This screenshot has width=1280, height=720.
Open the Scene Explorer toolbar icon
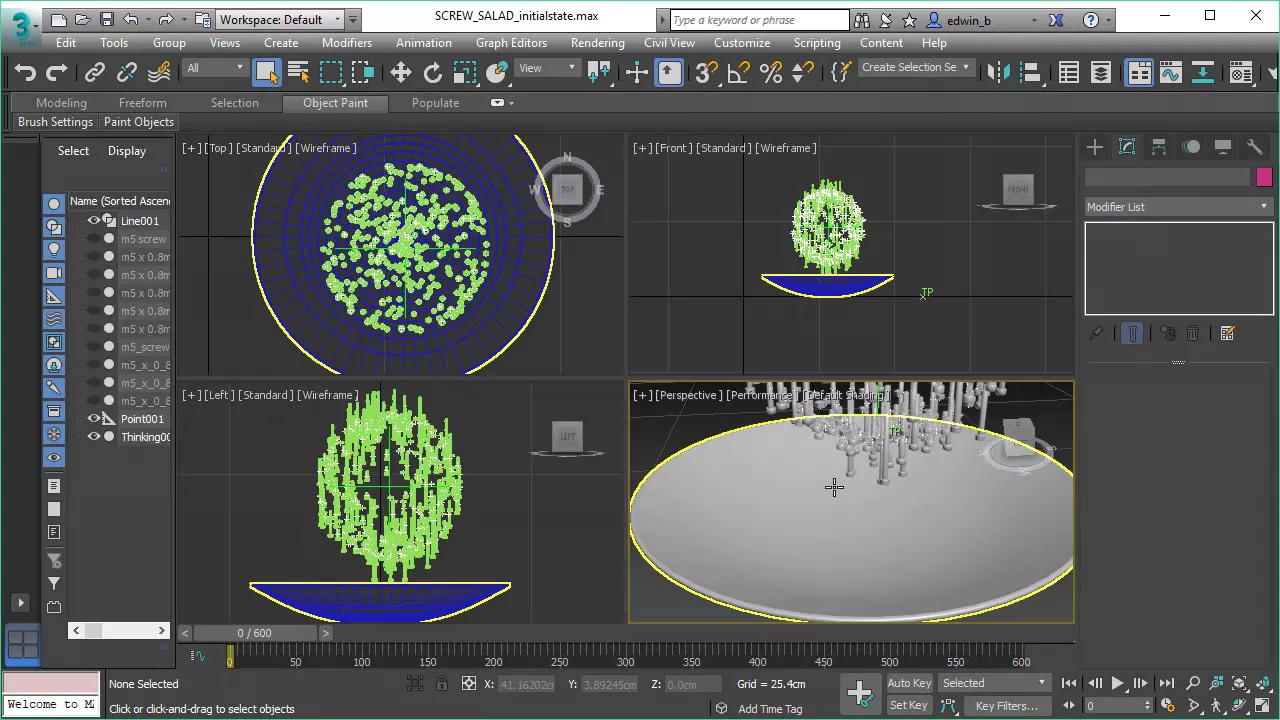(1069, 72)
